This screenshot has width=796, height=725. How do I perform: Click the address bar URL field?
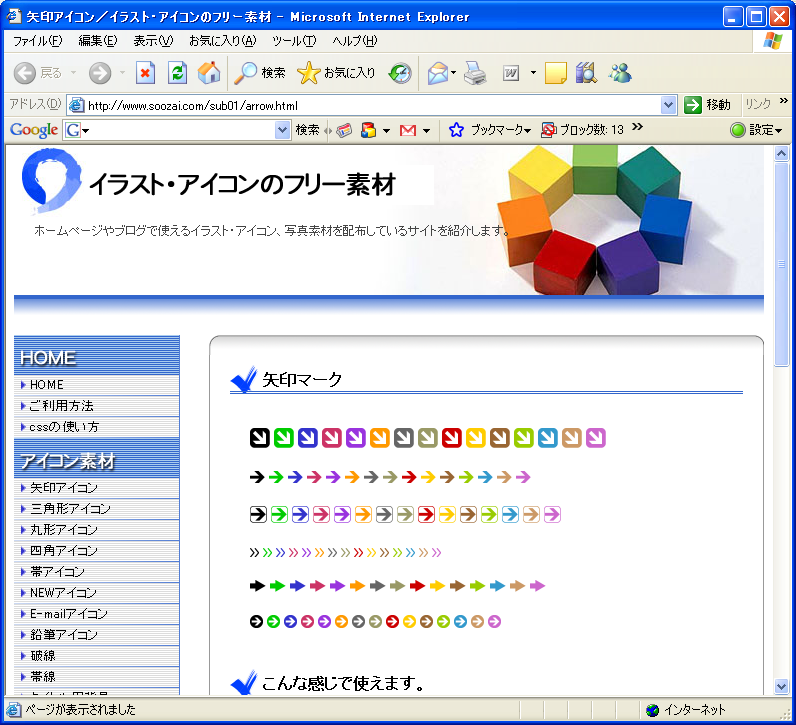[x=373, y=106]
